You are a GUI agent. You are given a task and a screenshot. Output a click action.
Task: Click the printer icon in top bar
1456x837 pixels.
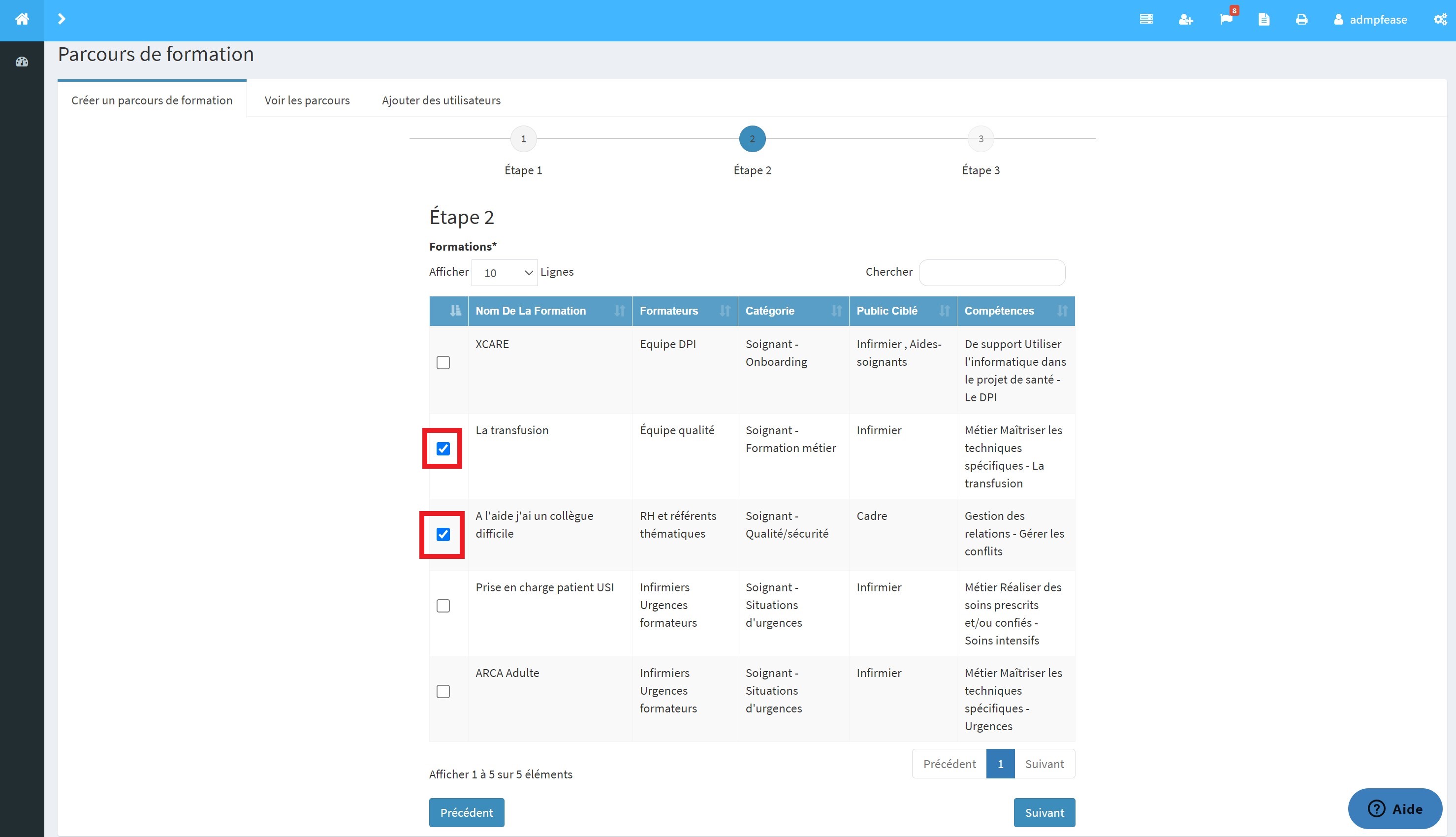1301,20
